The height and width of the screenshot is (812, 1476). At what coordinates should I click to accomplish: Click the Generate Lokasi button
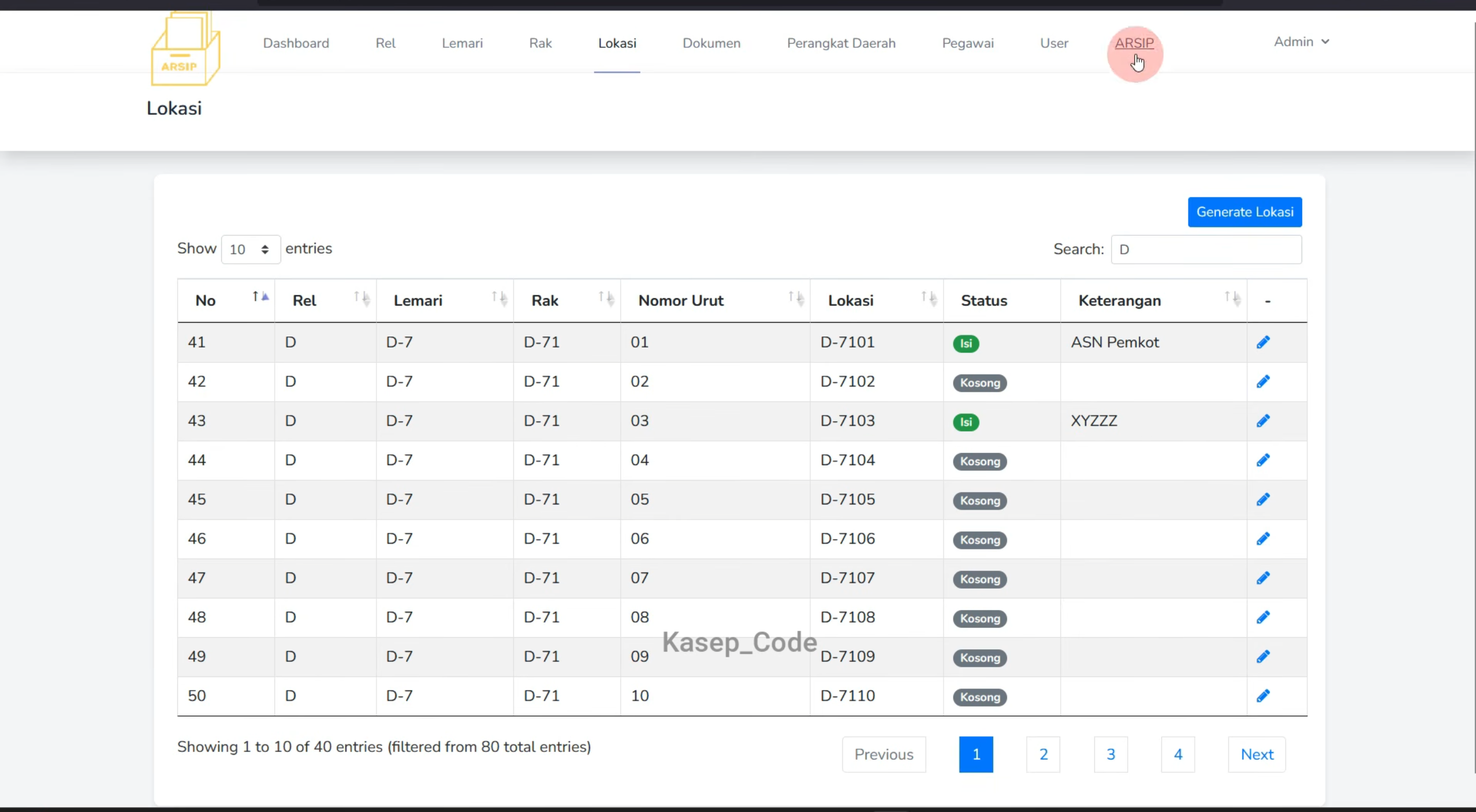tap(1244, 212)
